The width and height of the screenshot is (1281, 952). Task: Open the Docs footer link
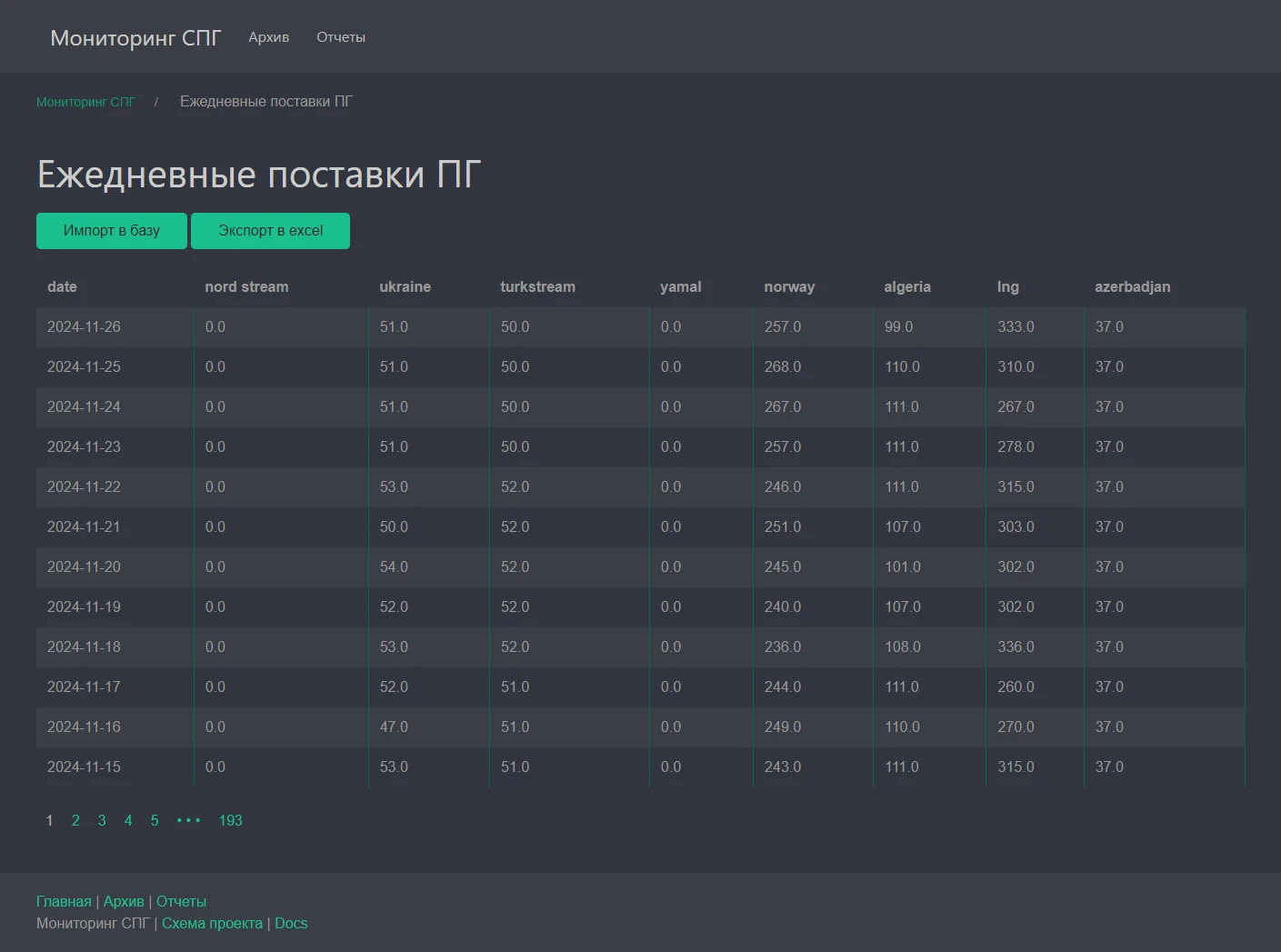click(x=291, y=923)
